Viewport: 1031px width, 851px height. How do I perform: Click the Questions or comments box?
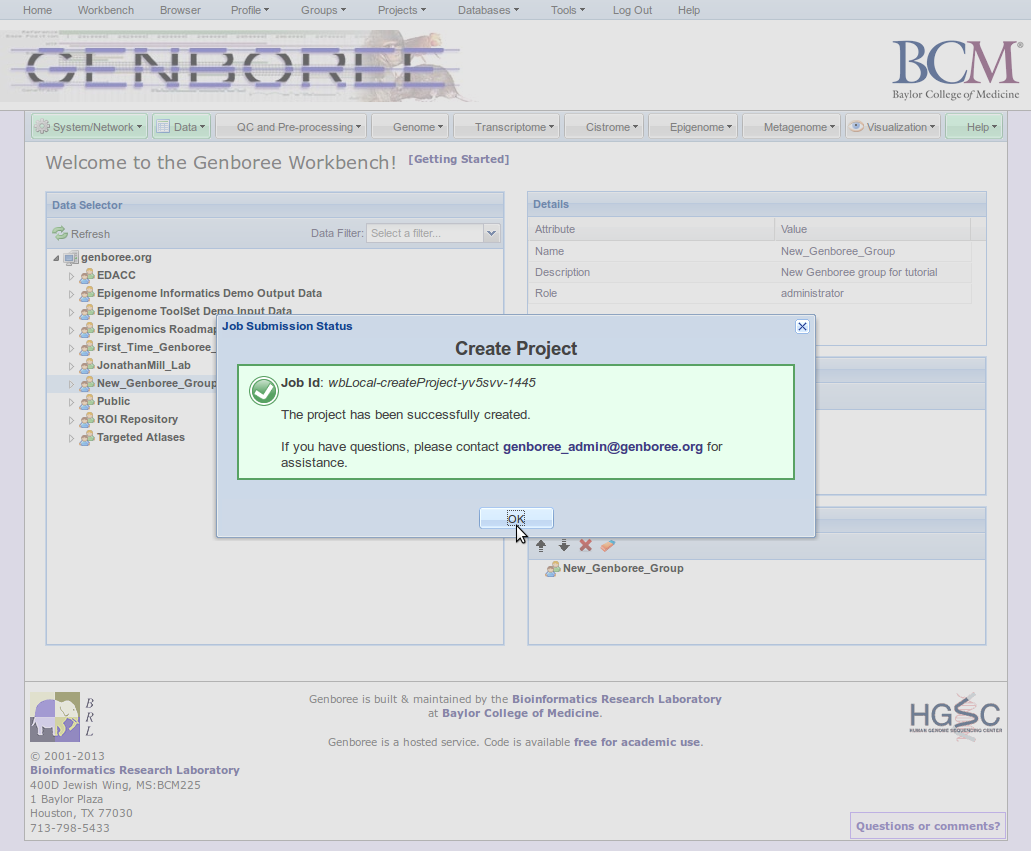(x=927, y=826)
